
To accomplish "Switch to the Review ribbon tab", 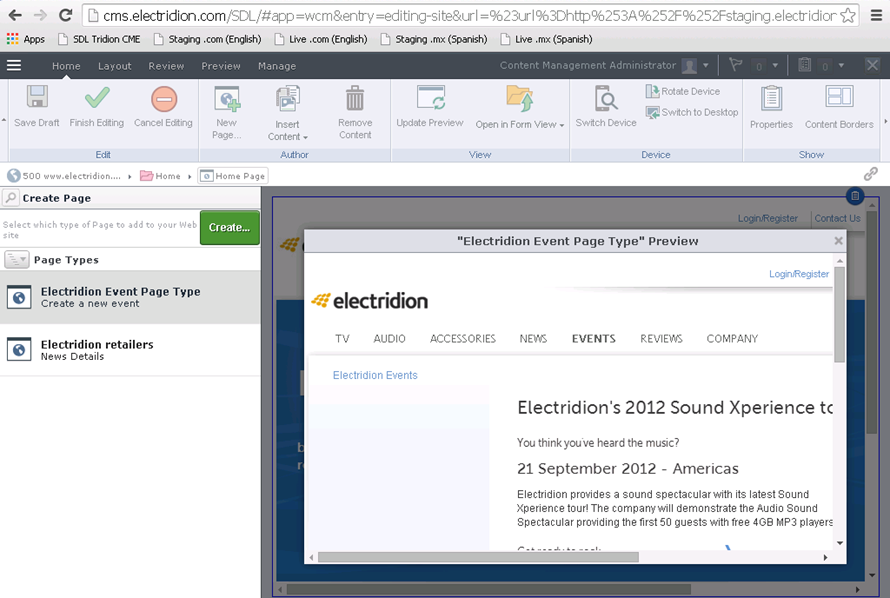I will (x=166, y=66).
